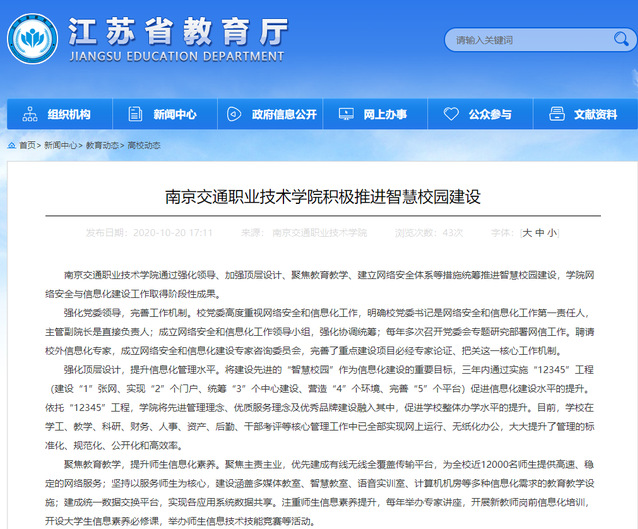This screenshot has height=529, width=638.
Task: Open the 网上办事 navigation menu
Action: [x=384, y=114]
